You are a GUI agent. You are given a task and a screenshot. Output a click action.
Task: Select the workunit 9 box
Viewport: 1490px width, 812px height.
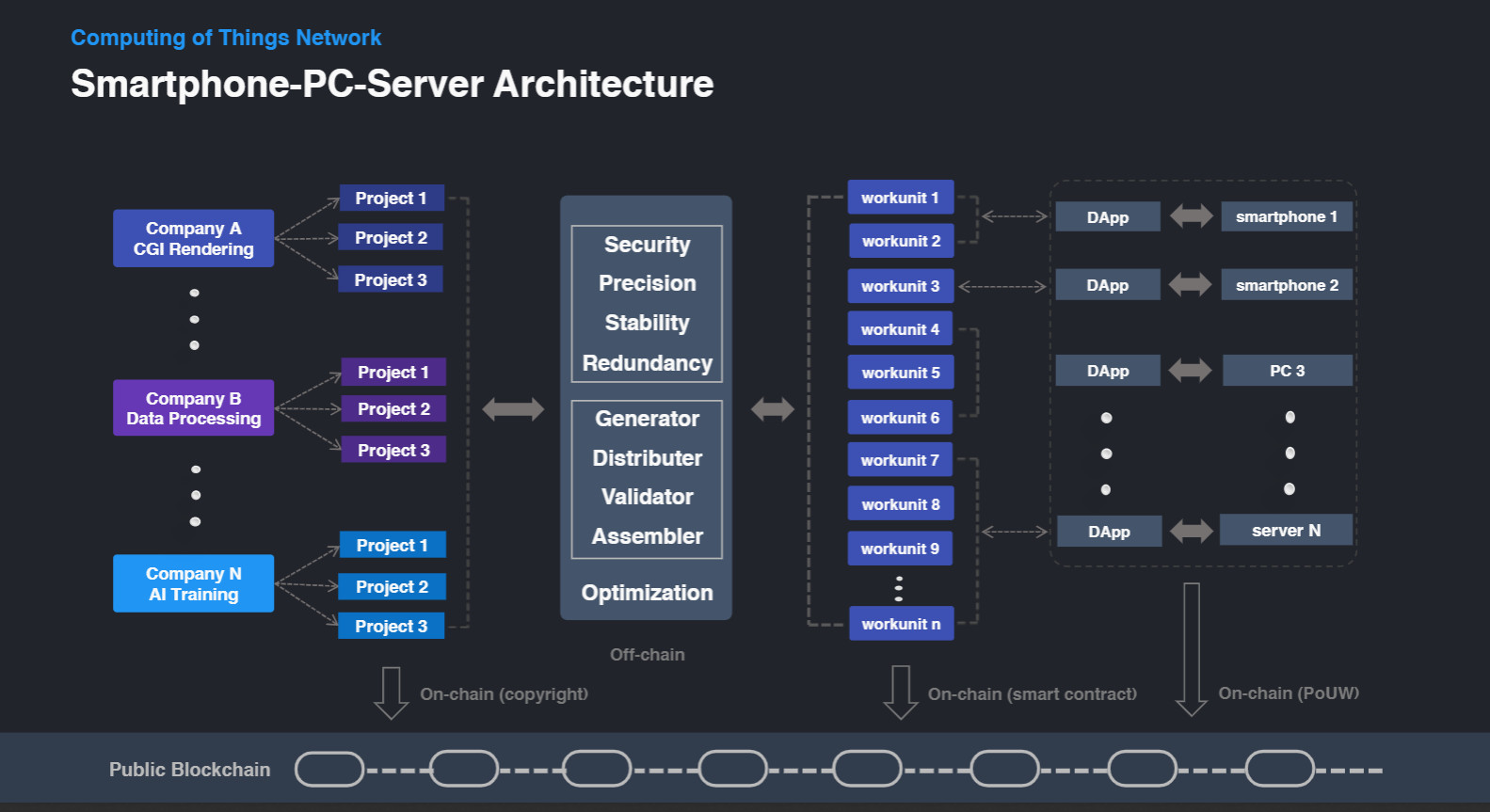901,549
